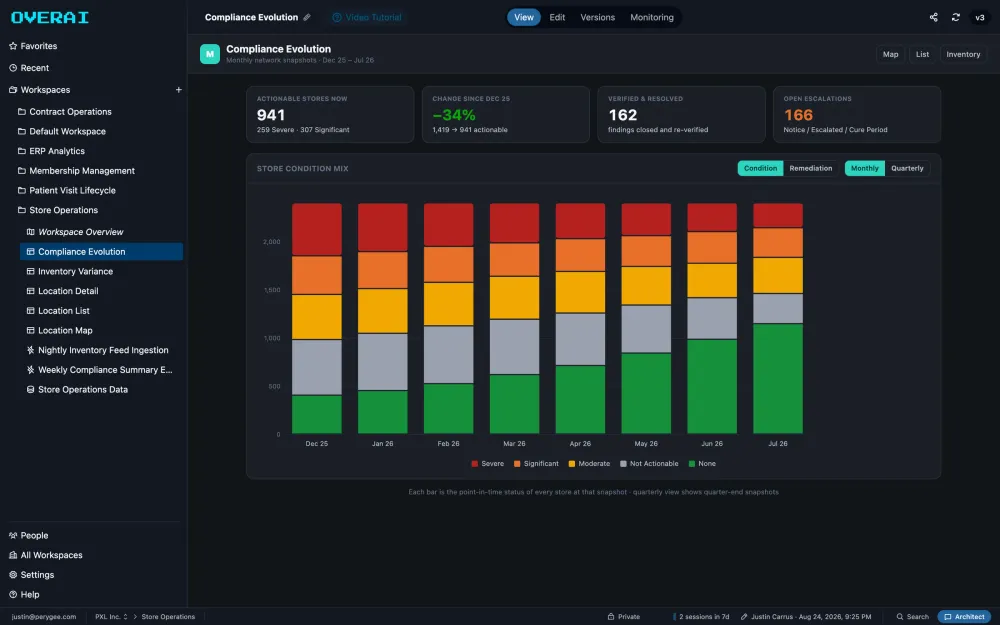Click the Store Operations Data database icon
Image resolution: width=1000 pixels, height=625 pixels.
30,390
